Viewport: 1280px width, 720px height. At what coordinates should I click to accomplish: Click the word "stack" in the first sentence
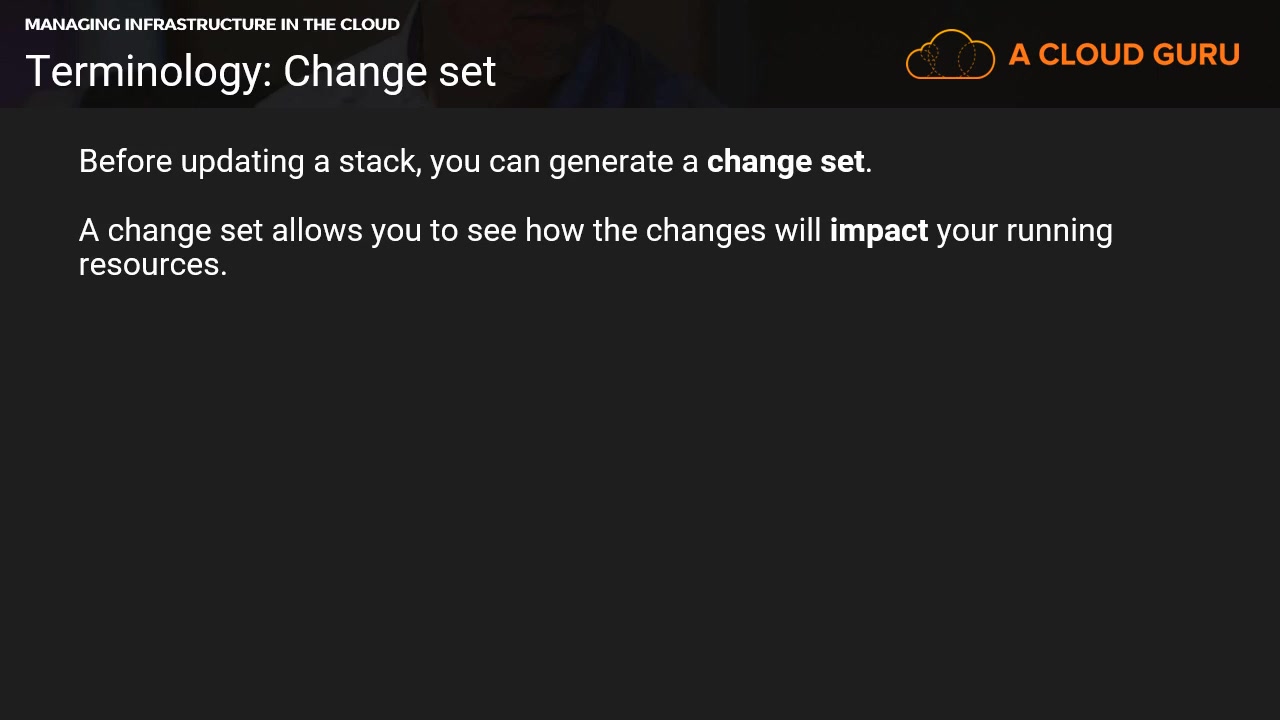[x=379, y=162]
